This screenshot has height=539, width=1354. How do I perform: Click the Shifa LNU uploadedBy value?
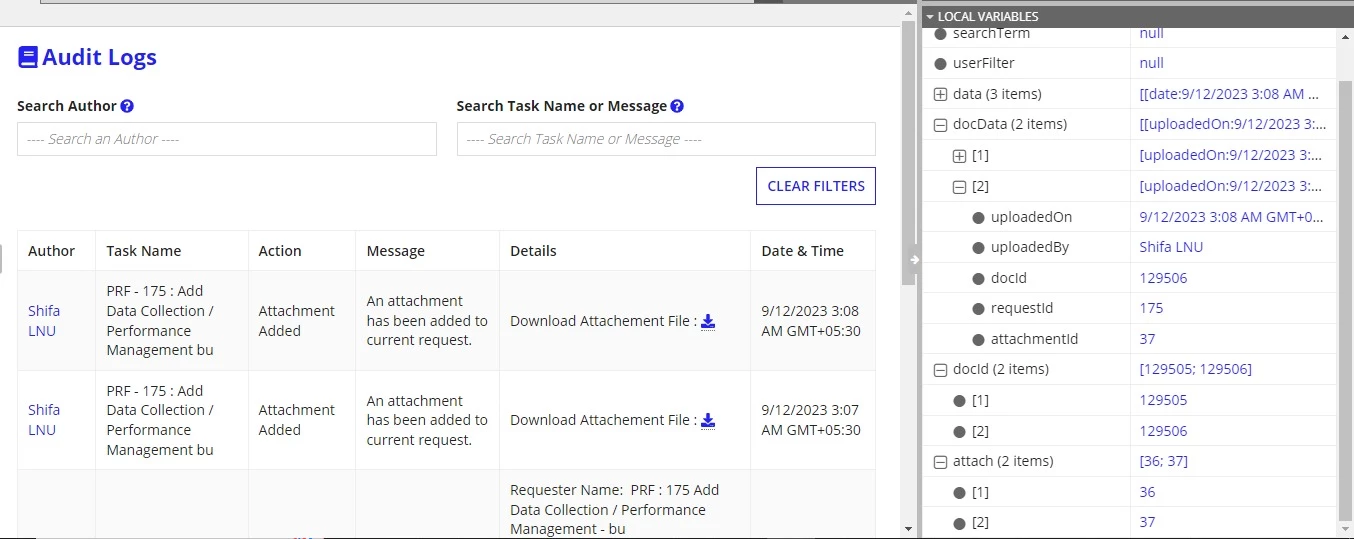coord(1171,247)
